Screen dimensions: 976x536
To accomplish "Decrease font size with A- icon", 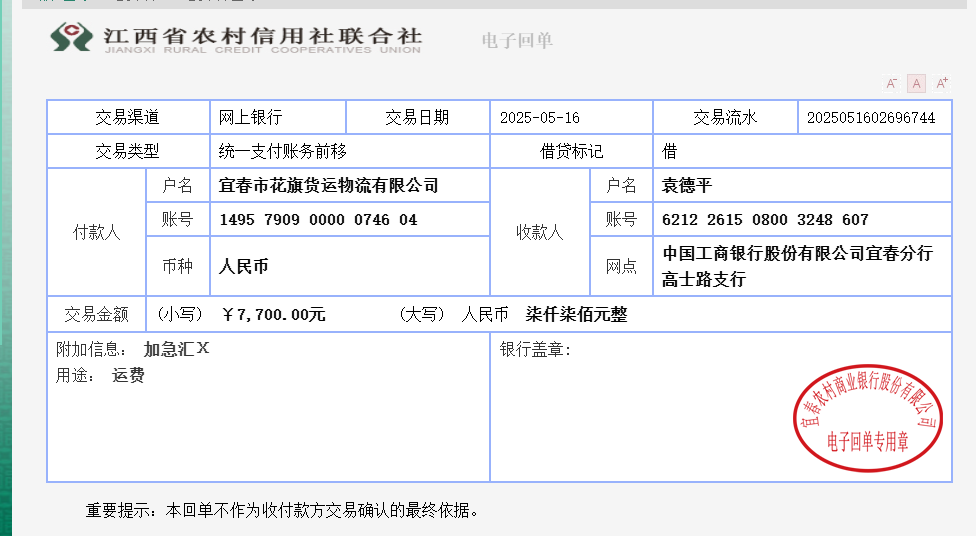I will click(891, 83).
